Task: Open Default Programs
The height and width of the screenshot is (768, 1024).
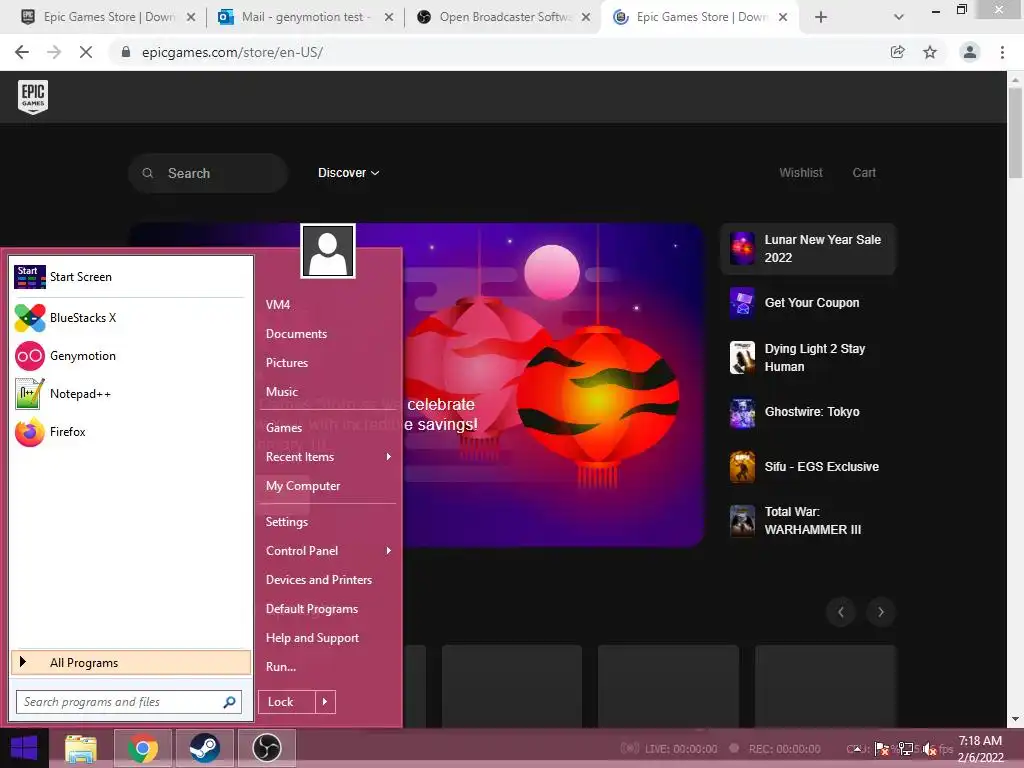Action: pyautogui.click(x=312, y=609)
